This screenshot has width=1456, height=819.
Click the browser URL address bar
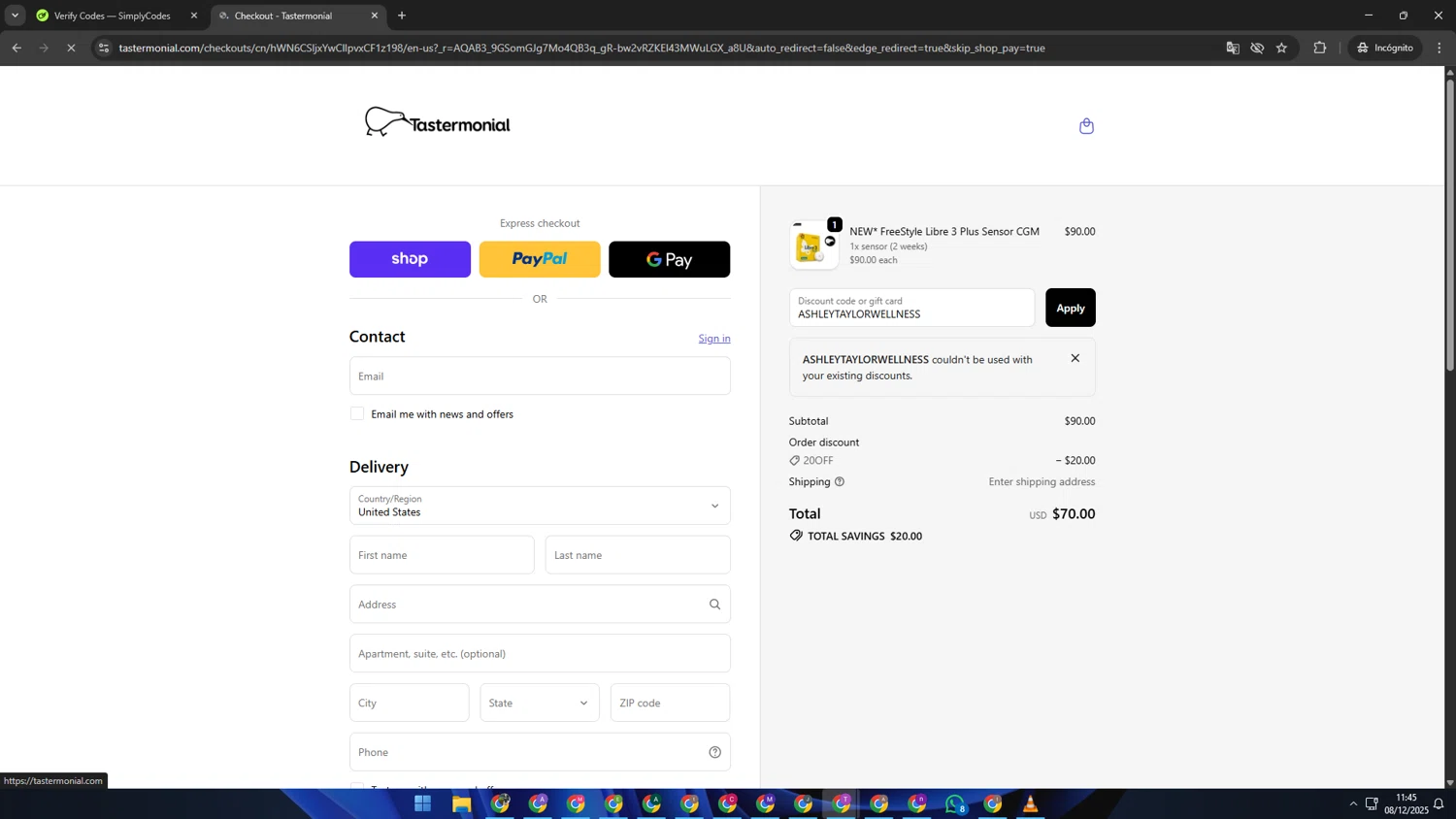pyautogui.click(x=582, y=48)
